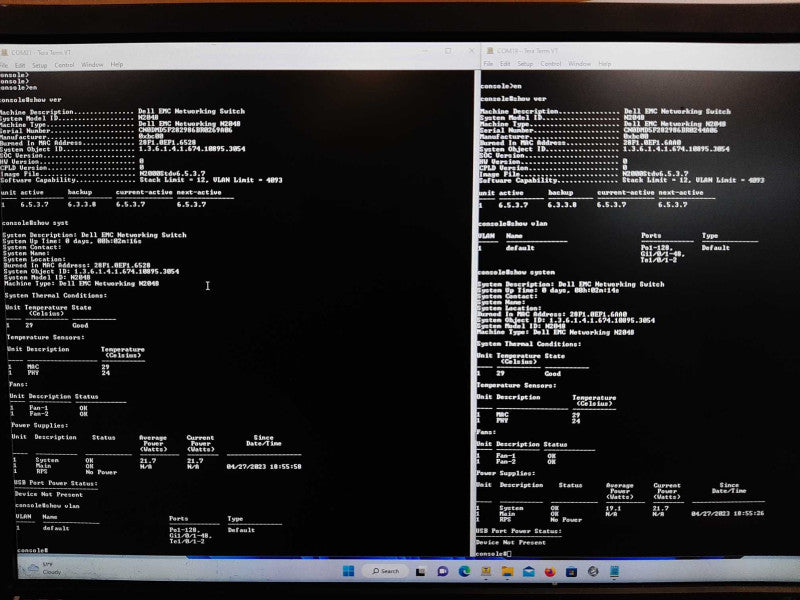800x600 pixels.
Task: Click 'console#show ver' line in left terminal
Action: (x=30, y=100)
